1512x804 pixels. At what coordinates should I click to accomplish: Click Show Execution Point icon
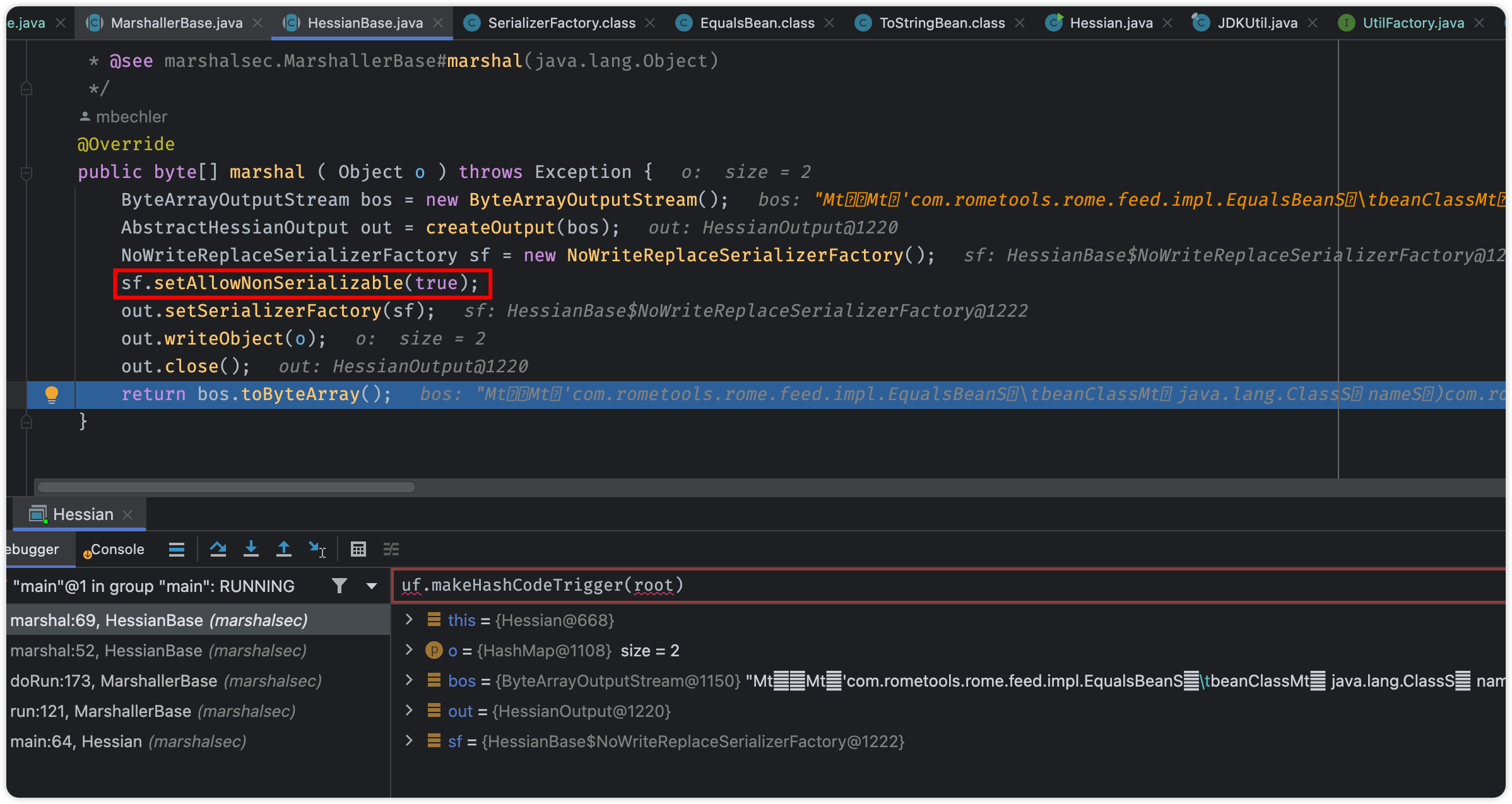coord(177,549)
